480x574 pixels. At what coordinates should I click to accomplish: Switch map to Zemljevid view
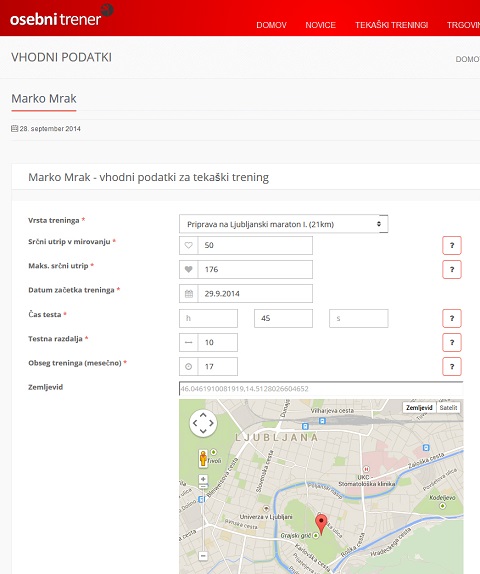pyautogui.click(x=419, y=407)
